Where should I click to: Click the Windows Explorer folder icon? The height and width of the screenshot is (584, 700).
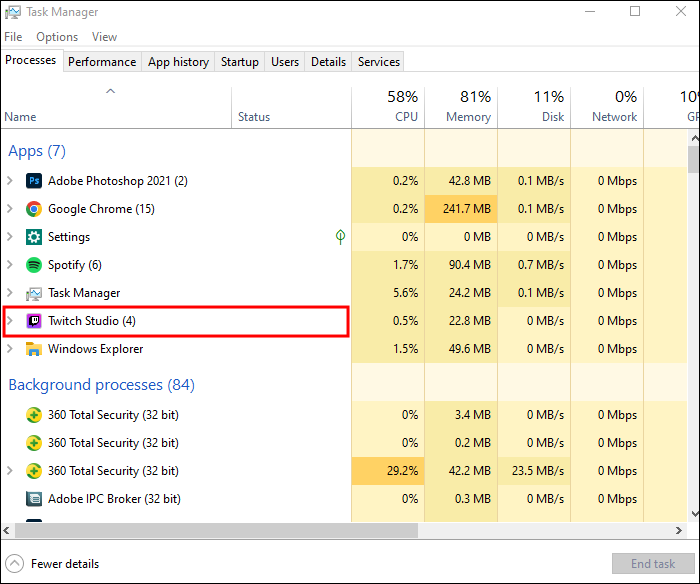click(x=33, y=349)
